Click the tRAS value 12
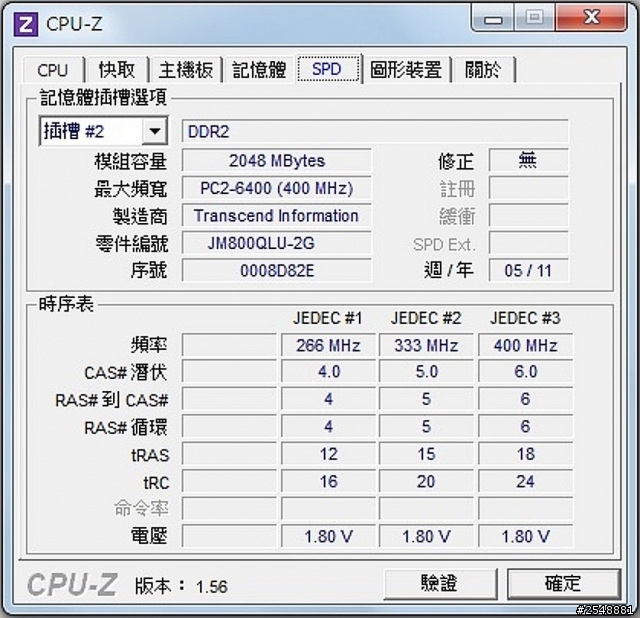 (x=329, y=454)
